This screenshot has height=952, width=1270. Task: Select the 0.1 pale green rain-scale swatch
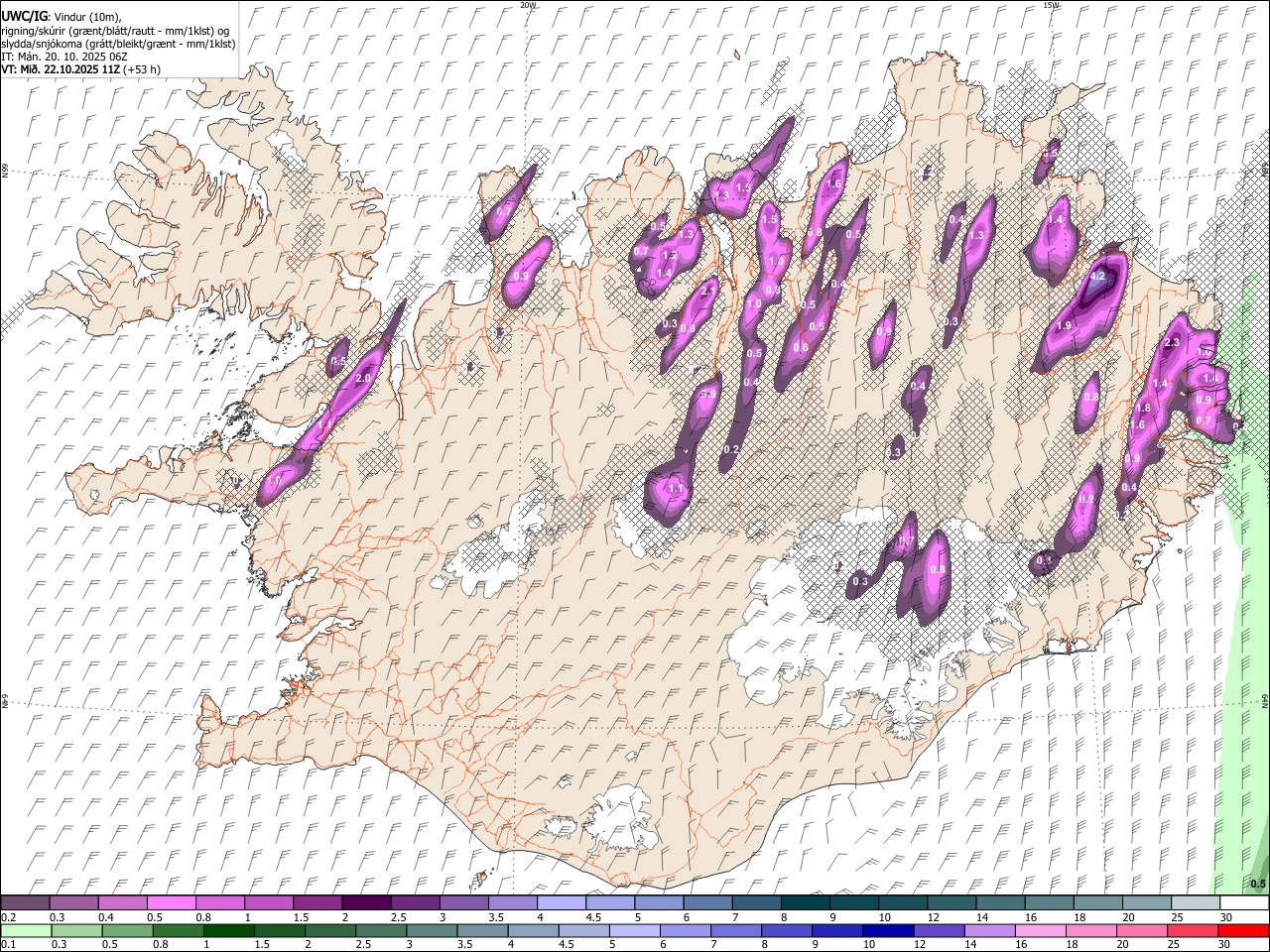pyautogui.click(x=26, y=931)
